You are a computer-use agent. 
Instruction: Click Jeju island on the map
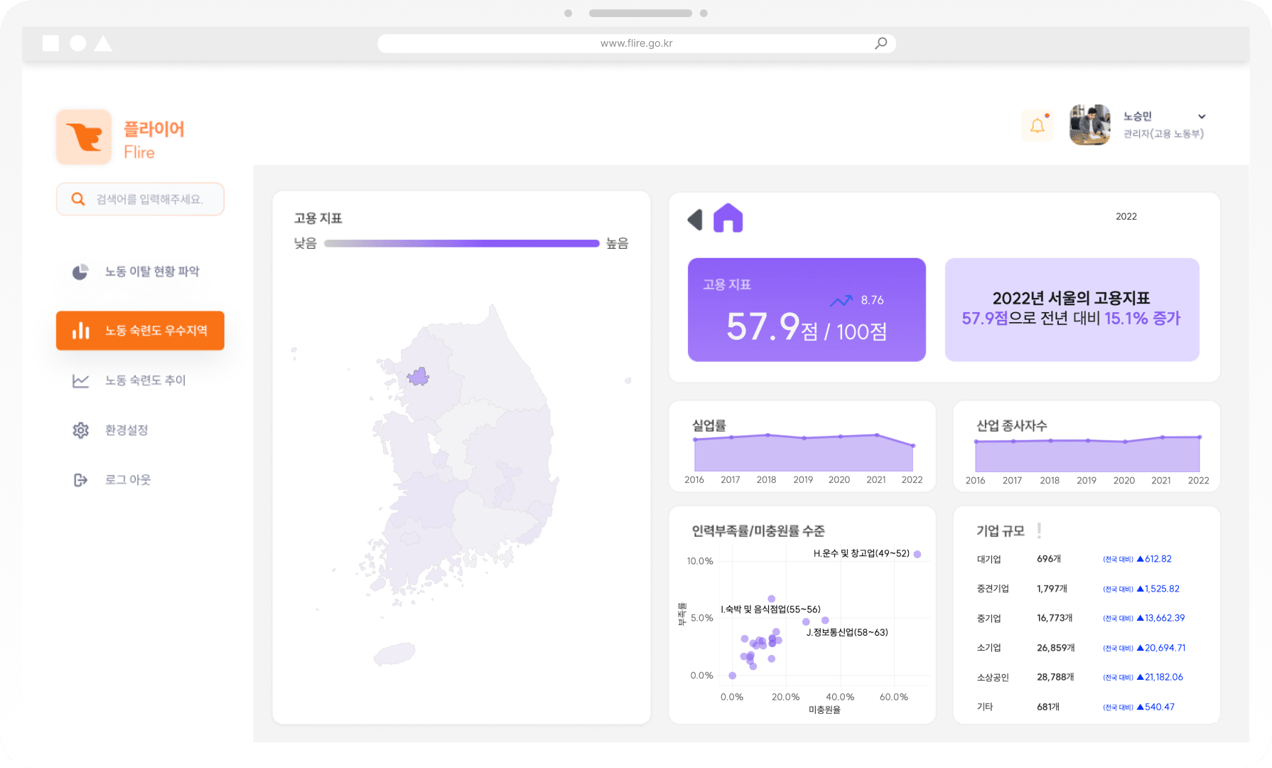(x=394, y=655)
